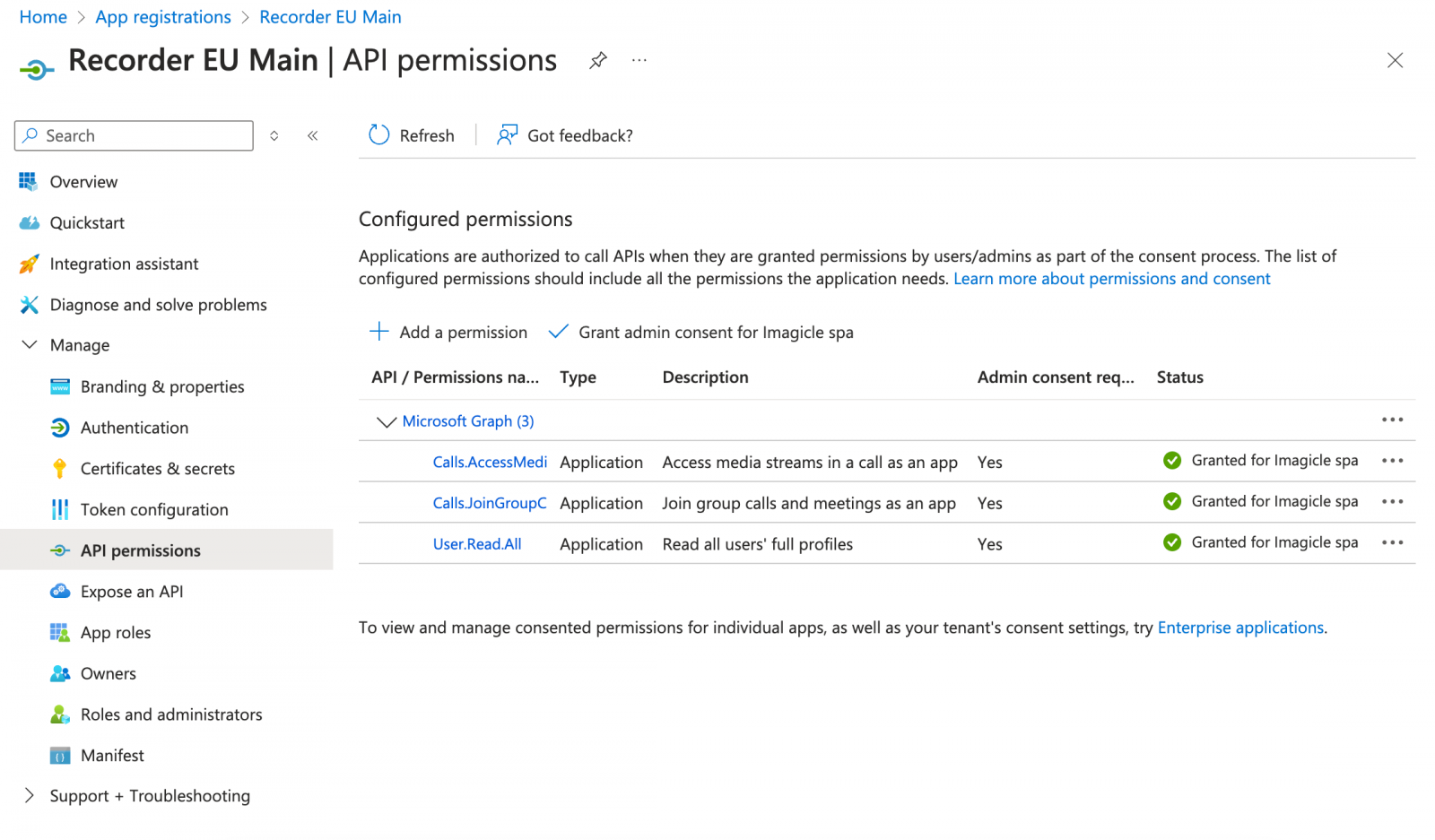The width and height of the screenshot is (1435, 840).
Task: Collapse the Microsoft Graph permissions group
Action: click(x=387, y=421)
